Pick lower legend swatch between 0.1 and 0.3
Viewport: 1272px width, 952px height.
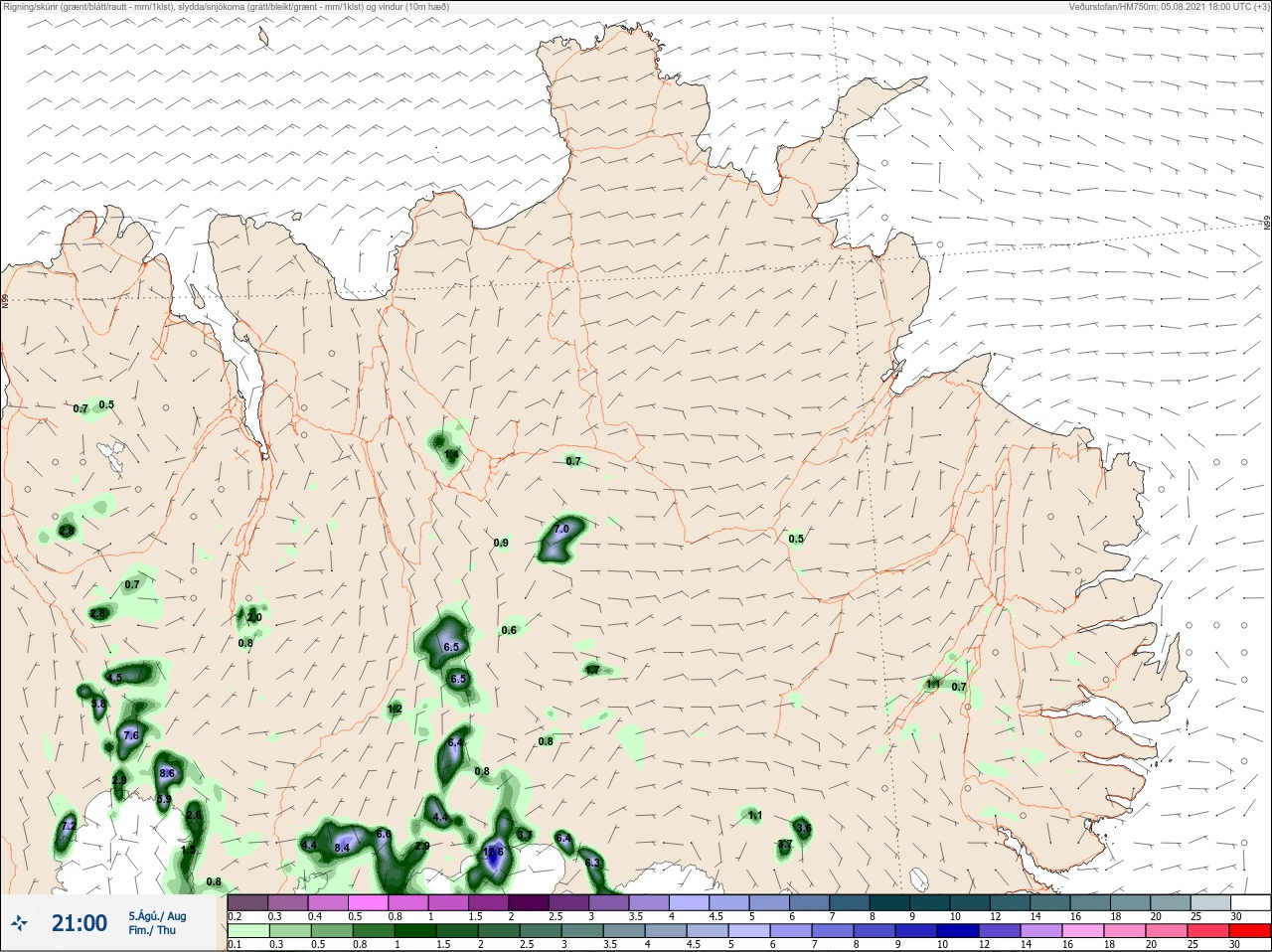pos(248,931)
